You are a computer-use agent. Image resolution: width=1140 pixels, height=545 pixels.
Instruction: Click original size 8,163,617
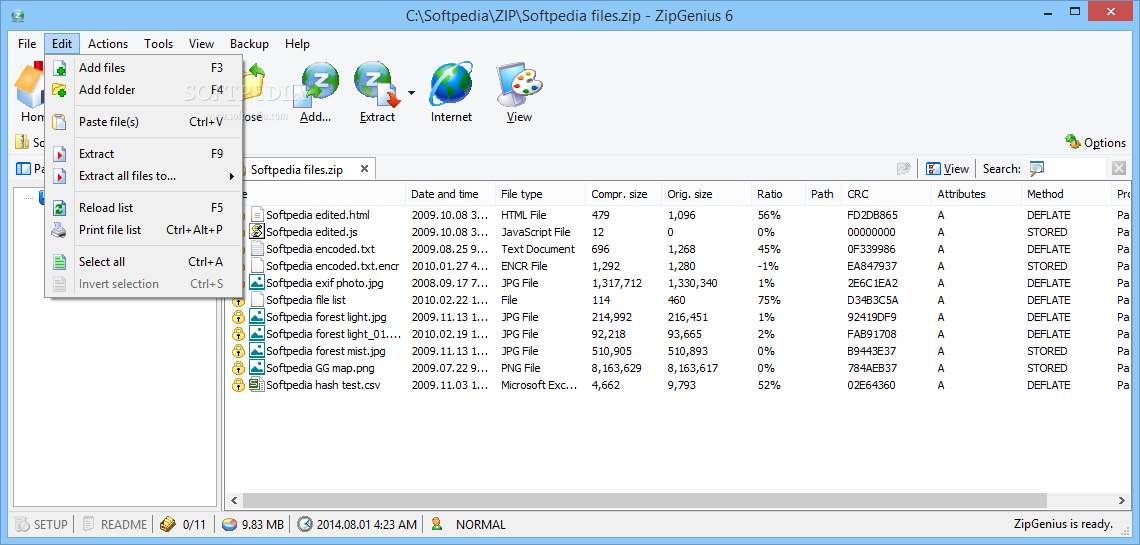tap(693, 368)
